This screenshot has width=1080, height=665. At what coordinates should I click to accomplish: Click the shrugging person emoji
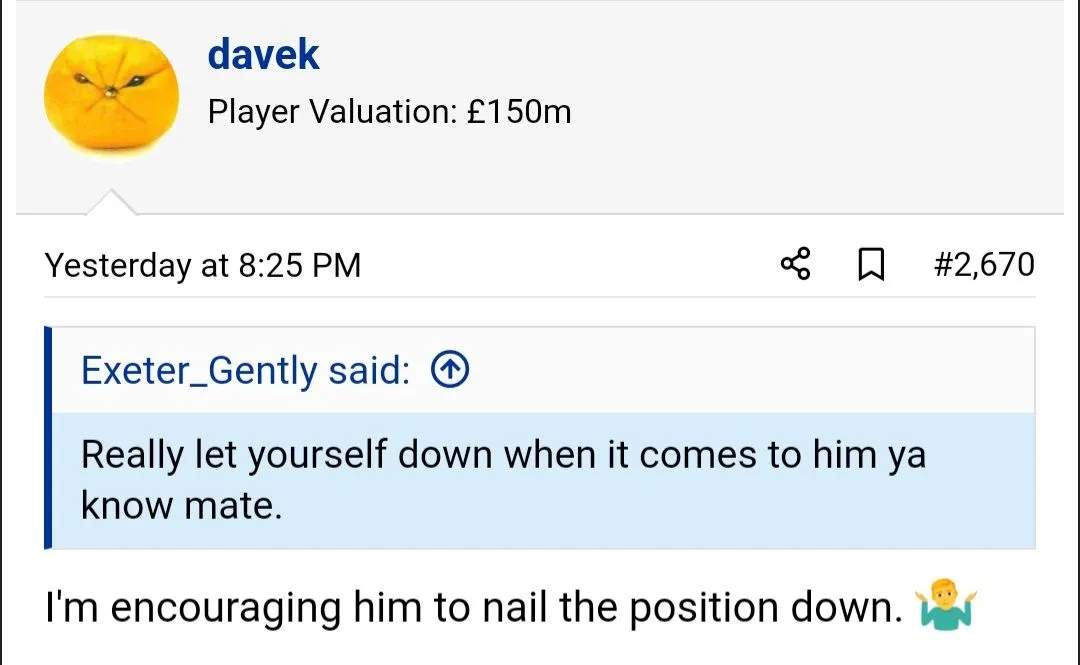[945, 607]
